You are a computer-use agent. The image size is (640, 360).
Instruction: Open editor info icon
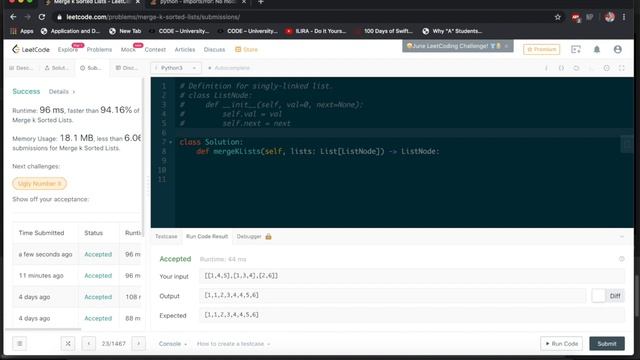tap(546, 68)
